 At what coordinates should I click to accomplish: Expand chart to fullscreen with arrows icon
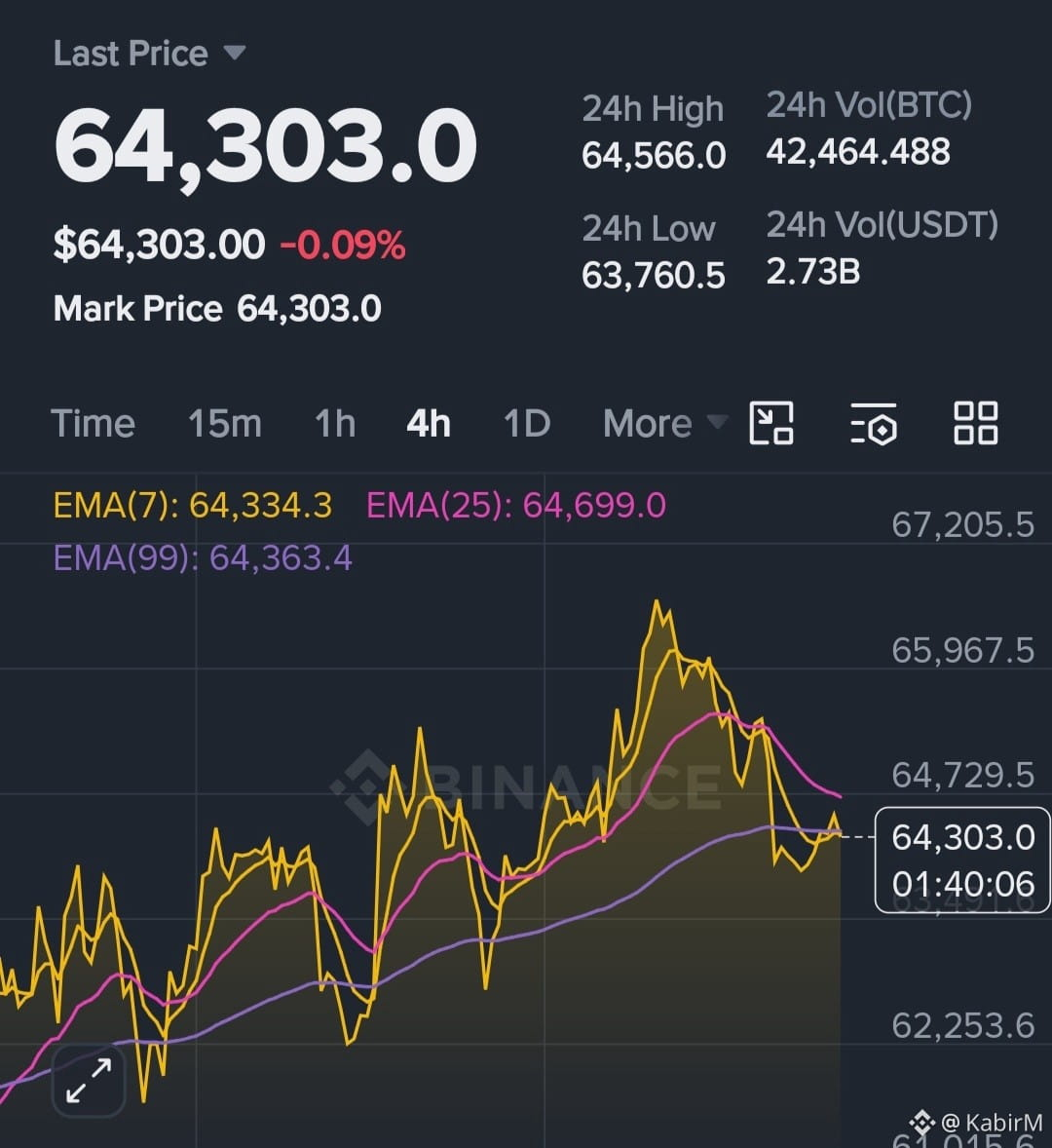(x=89, y=1080)
